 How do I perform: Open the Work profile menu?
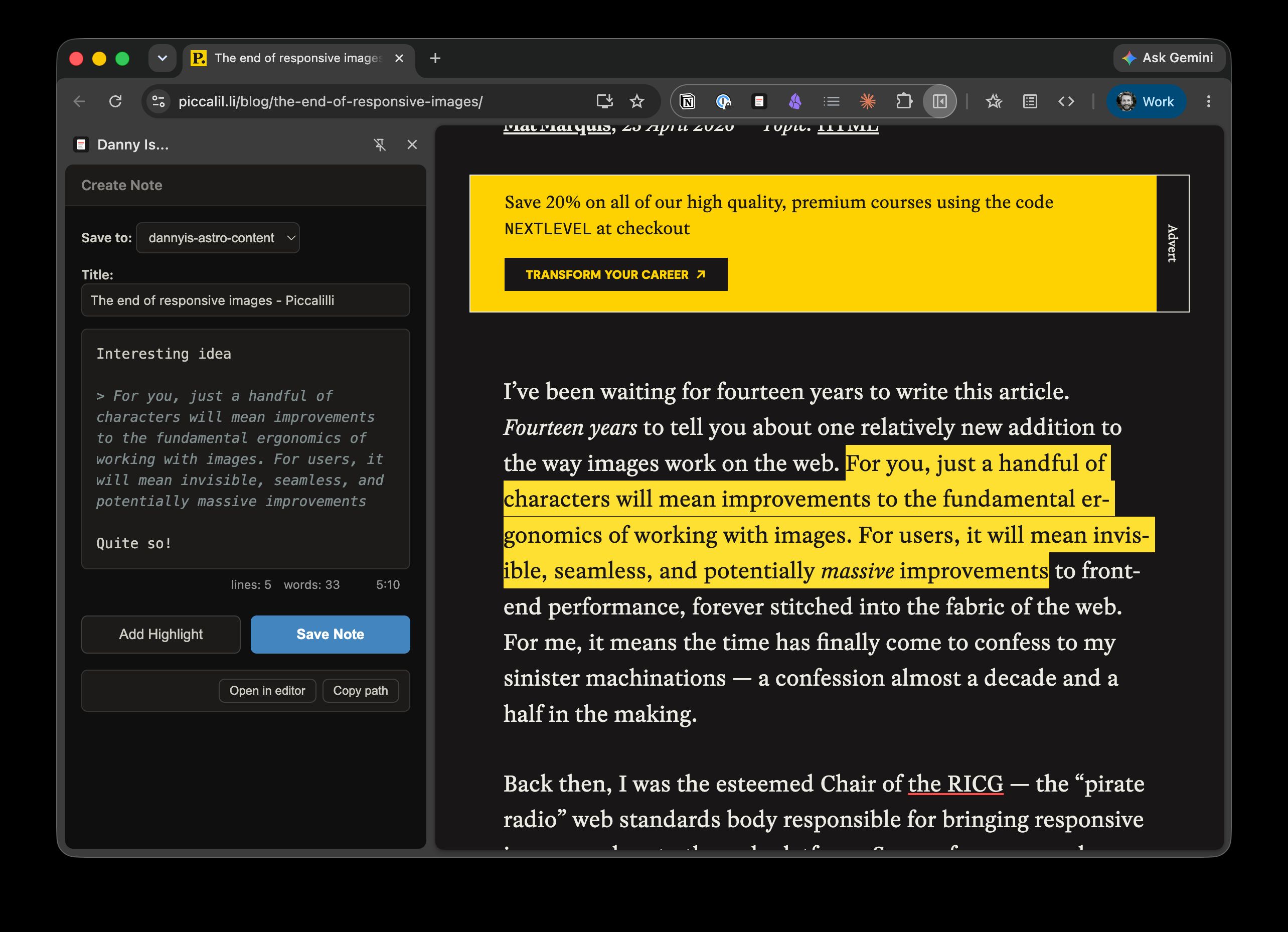tap(1146, 102)
